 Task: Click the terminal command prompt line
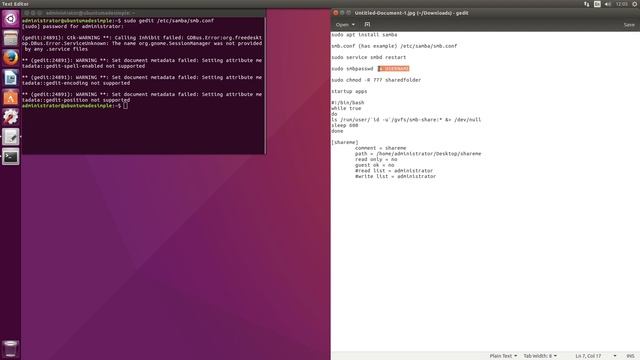(75, 106)
